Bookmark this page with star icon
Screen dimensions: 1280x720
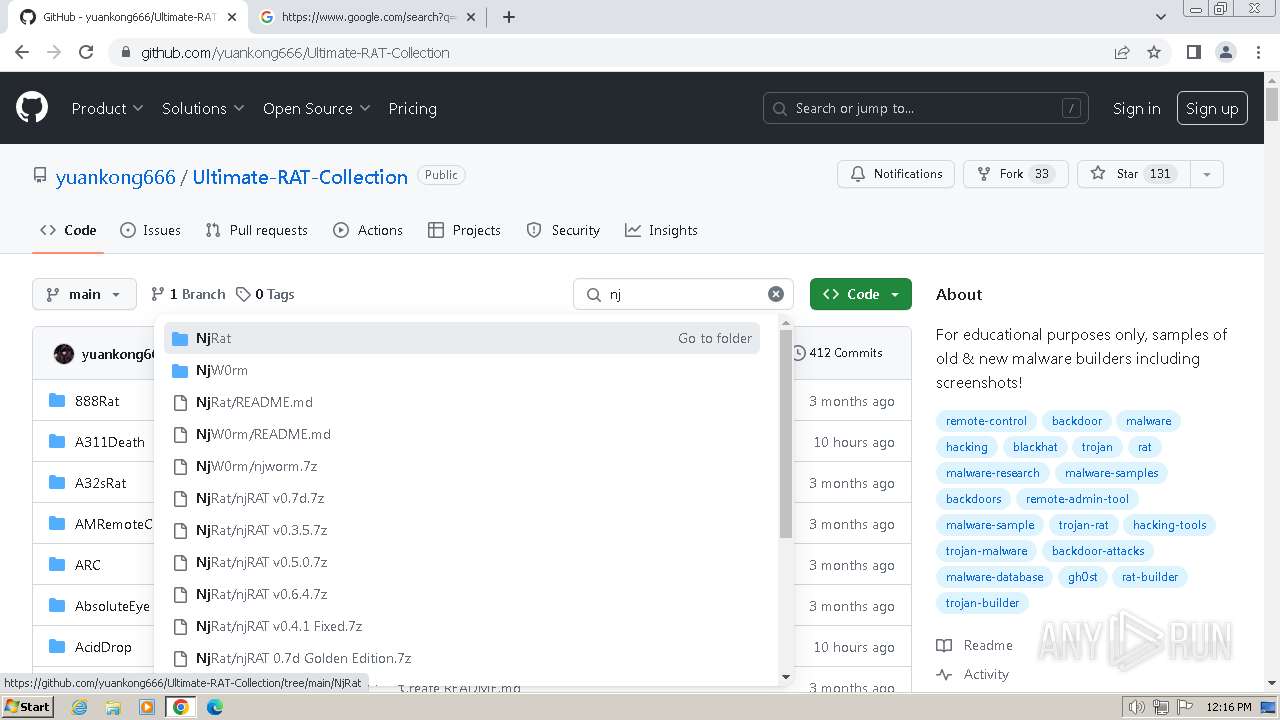(x=1154, y=52)
